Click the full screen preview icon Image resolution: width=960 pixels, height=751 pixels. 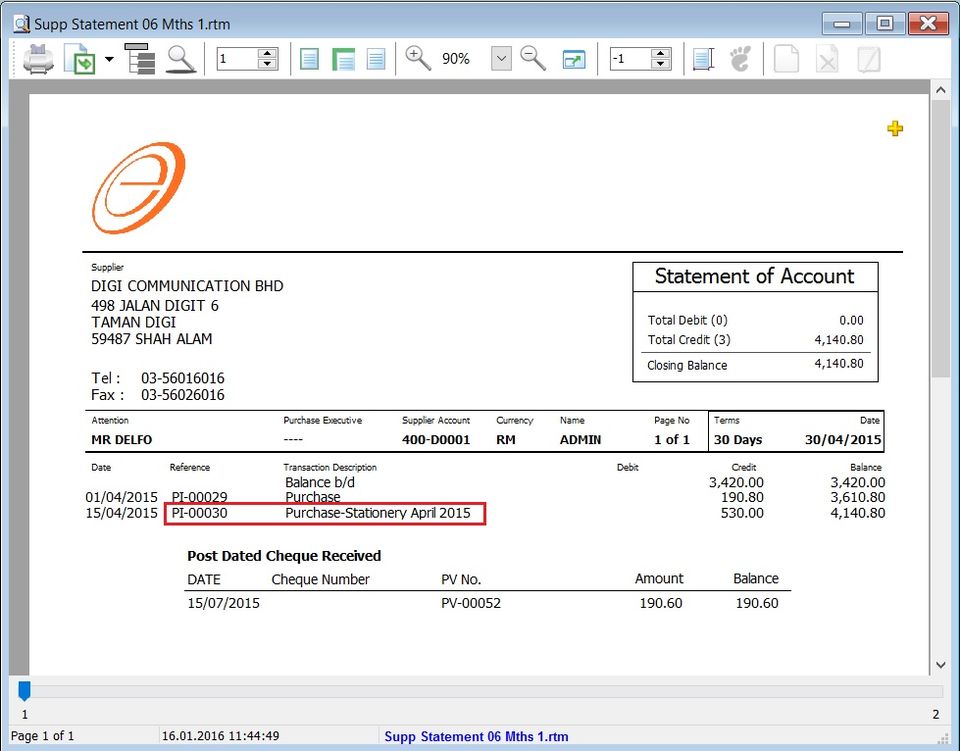click(x=572, y=58)
